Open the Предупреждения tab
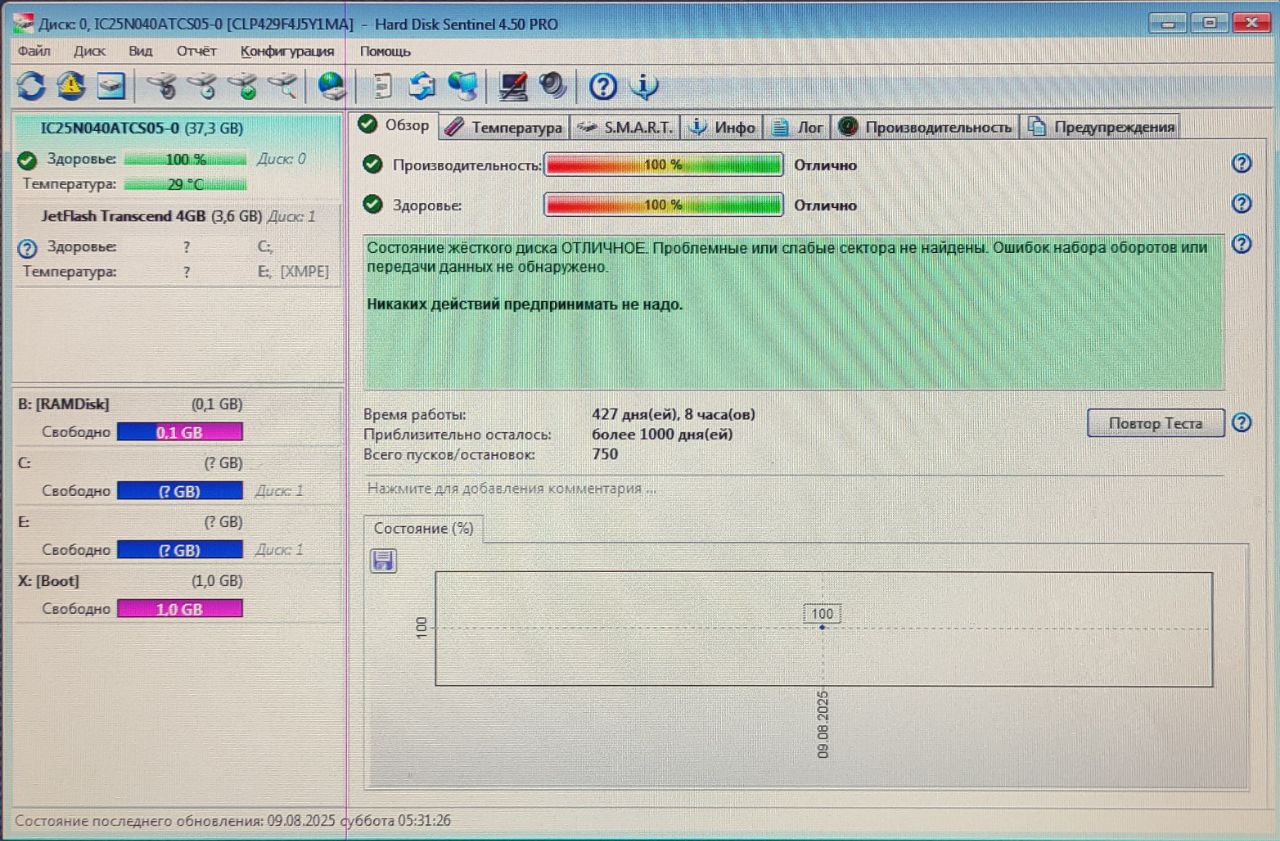 1100,127
